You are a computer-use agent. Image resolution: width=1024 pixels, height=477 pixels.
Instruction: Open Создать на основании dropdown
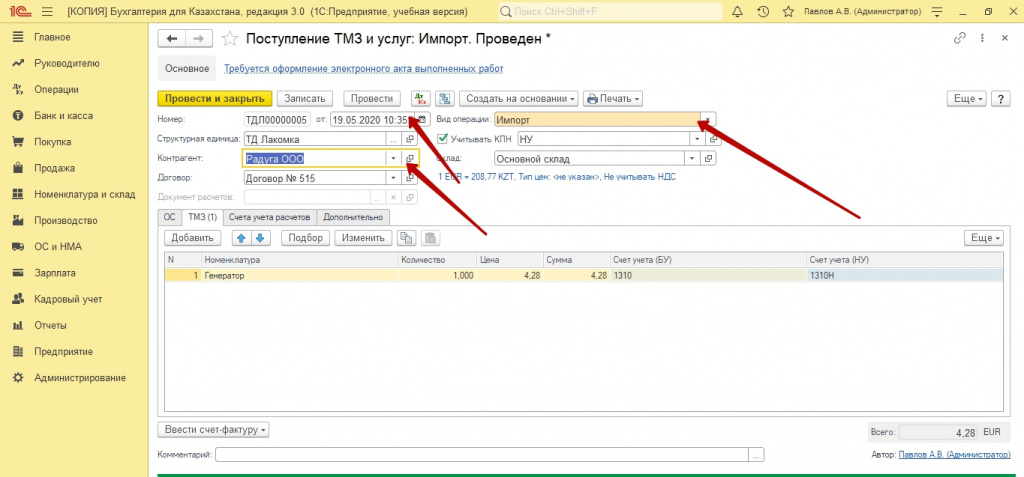point(519,99)
